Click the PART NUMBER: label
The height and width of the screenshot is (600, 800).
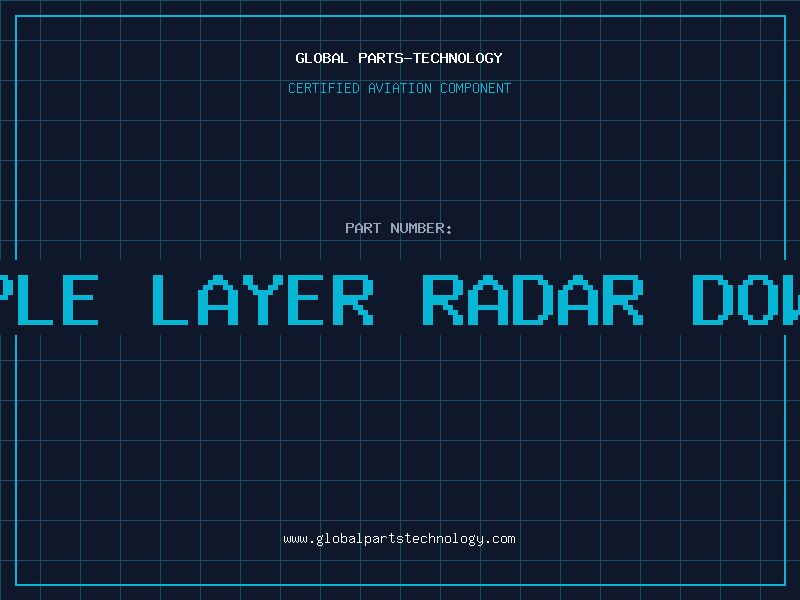tap(399, 228)
